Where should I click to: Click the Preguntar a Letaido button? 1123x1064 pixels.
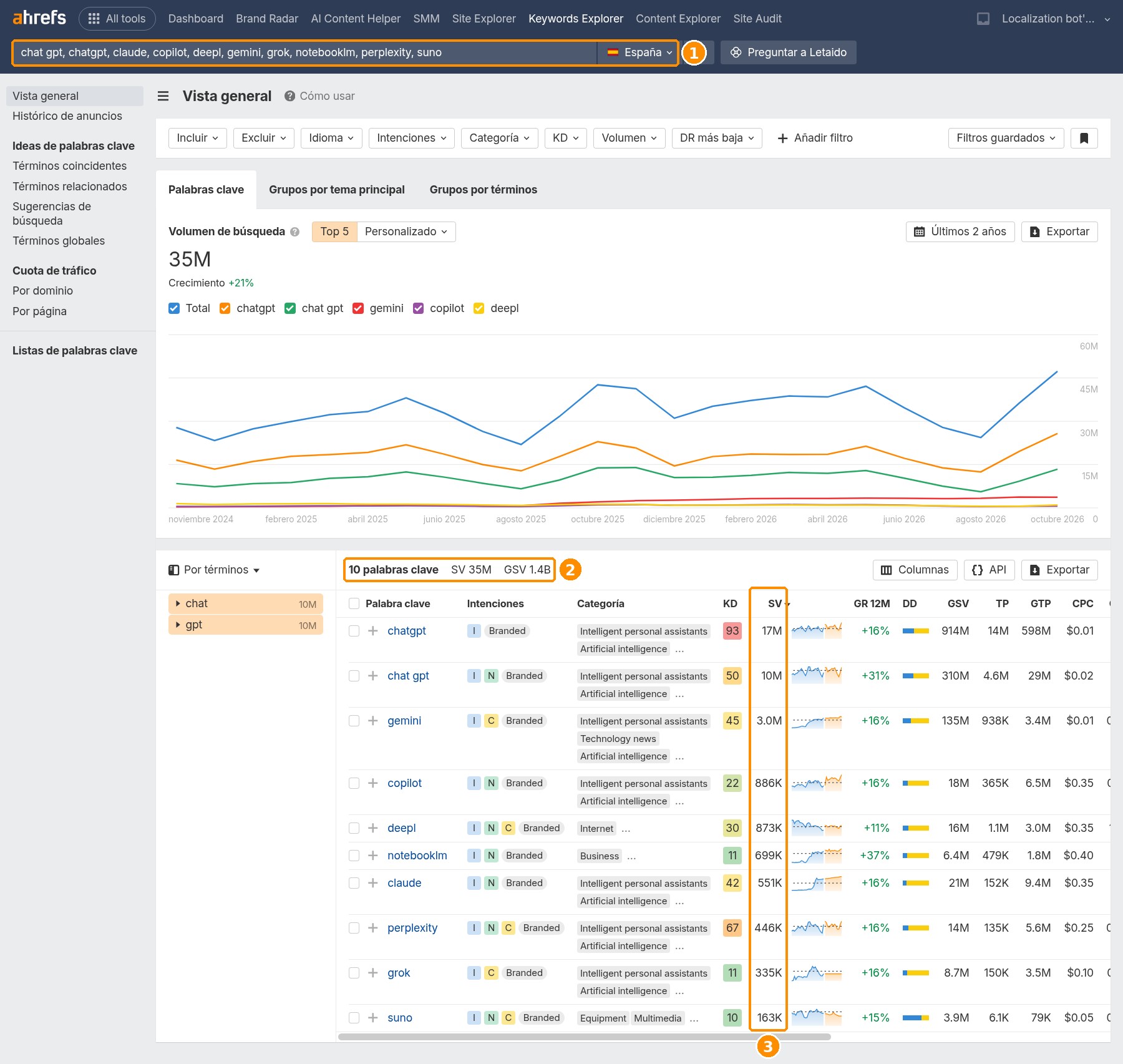click(x=789, y=52)
